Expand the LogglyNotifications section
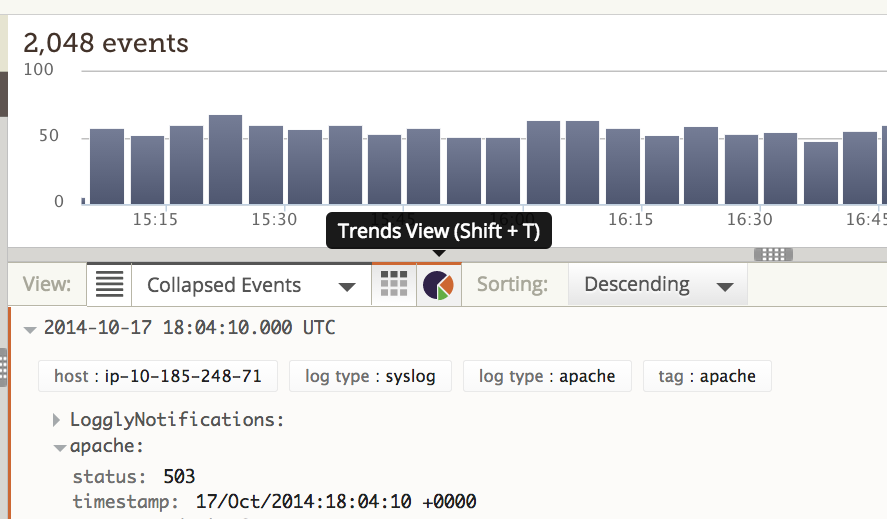887x519 pixels. pyautogui.click(x=57, y=420)
